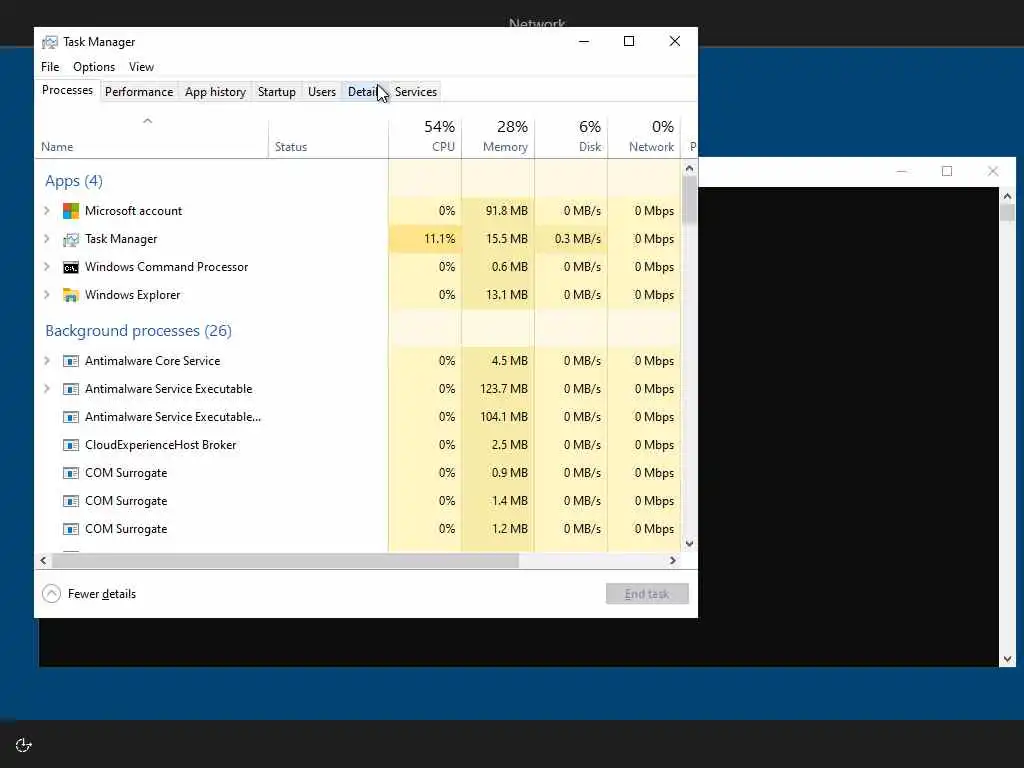Click the process list scroll up arrow

click(690, 168)
